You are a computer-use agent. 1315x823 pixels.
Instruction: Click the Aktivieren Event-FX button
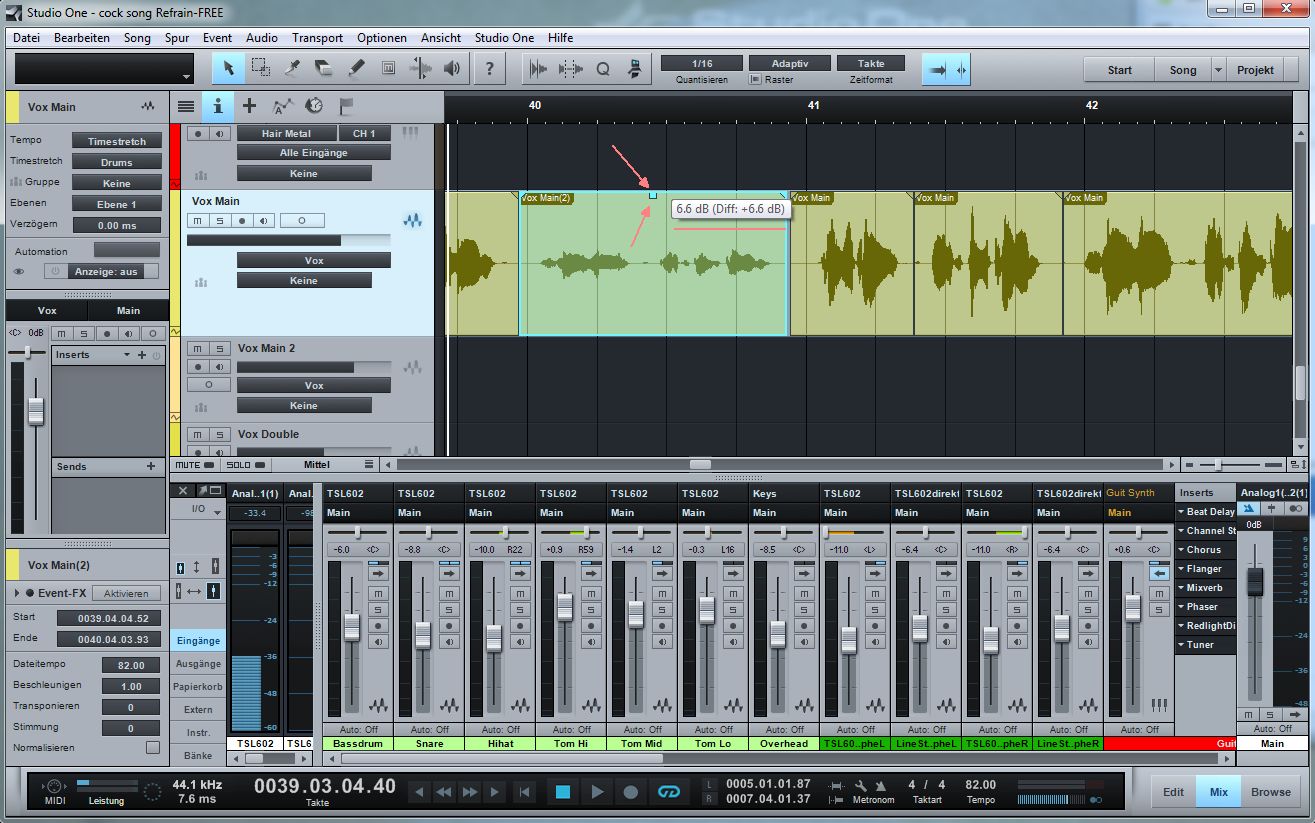coord(126,593)
